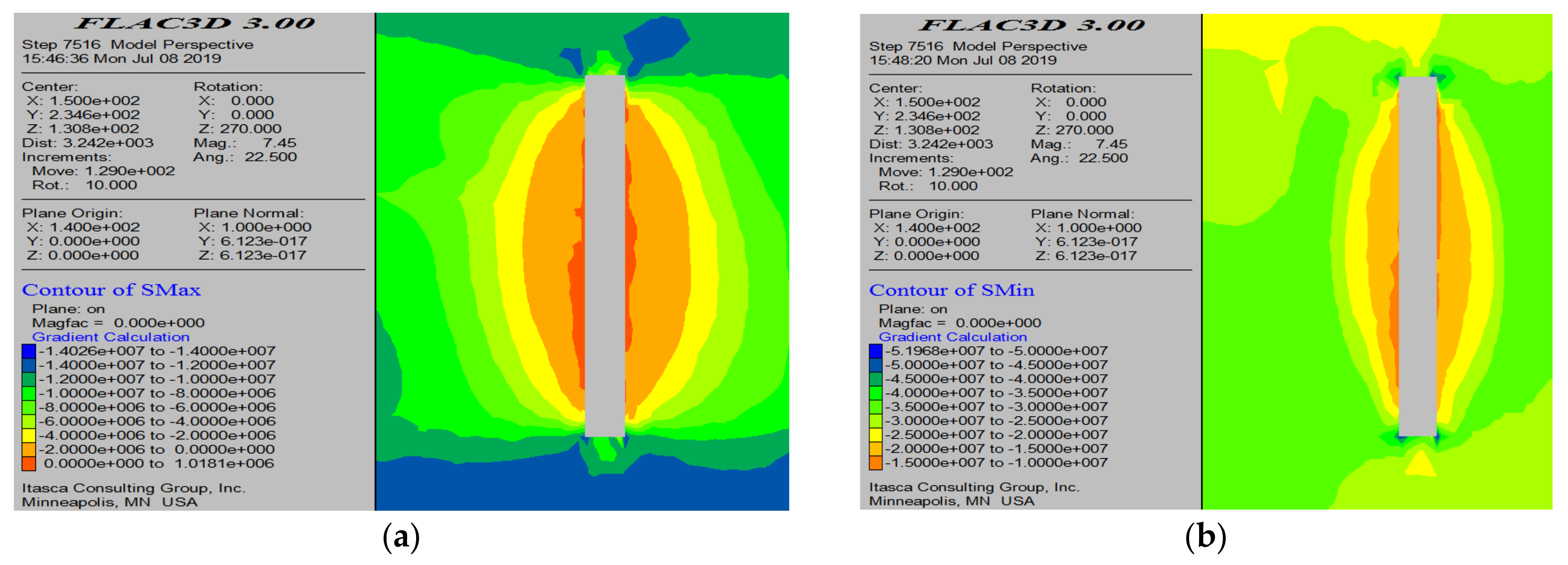1568x565 pixels.
Task: Click the gray excavation rectangle in SMax plot
Action: [x=605, y=256]
